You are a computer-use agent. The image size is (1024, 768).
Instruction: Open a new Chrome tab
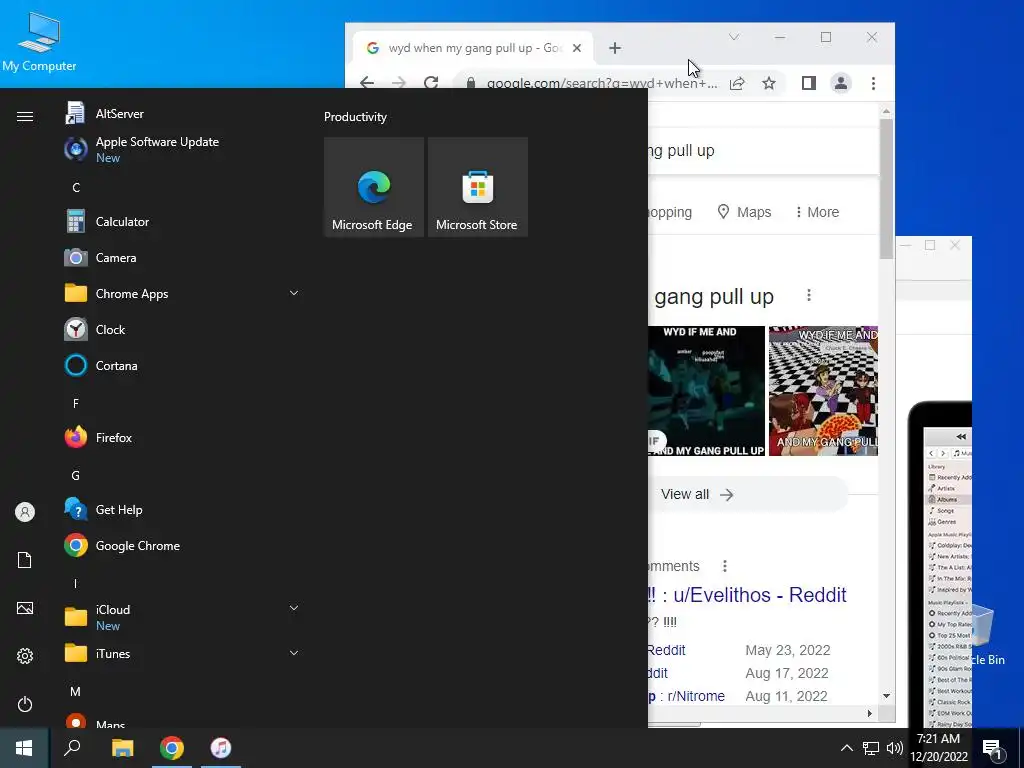point(615,48)
